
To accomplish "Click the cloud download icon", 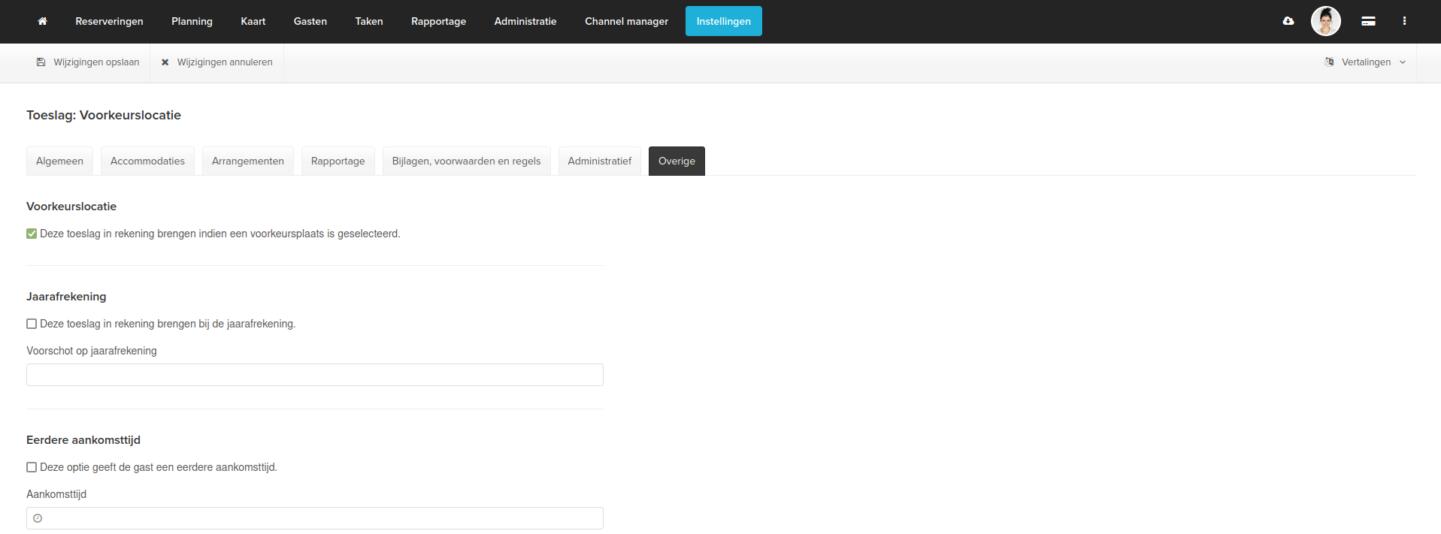I will (x=1288, y=22).
